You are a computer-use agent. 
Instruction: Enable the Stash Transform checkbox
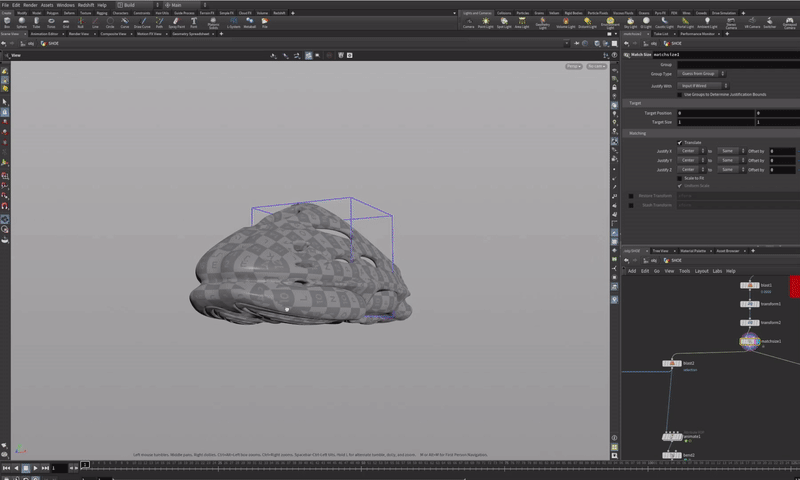point(631,205)
